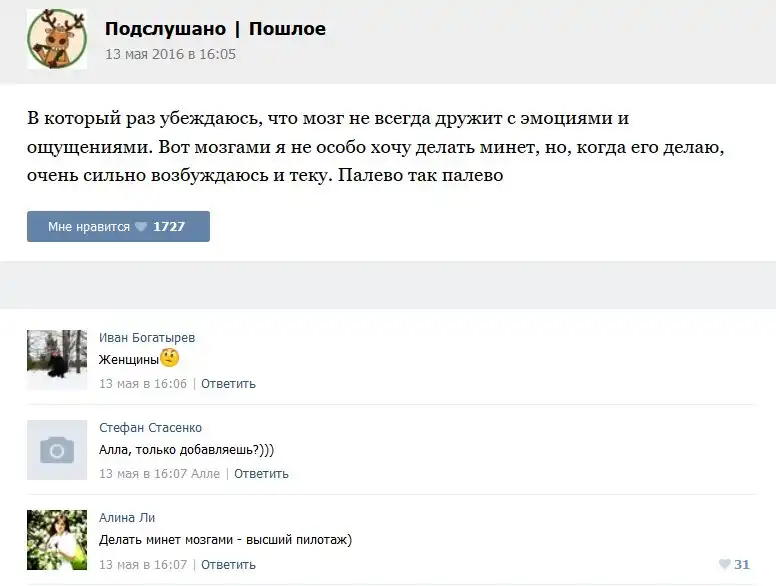Screen dimensions: 776x586
Task: Click the 13 мая в 16:06 timestamp
Action: 143,383
